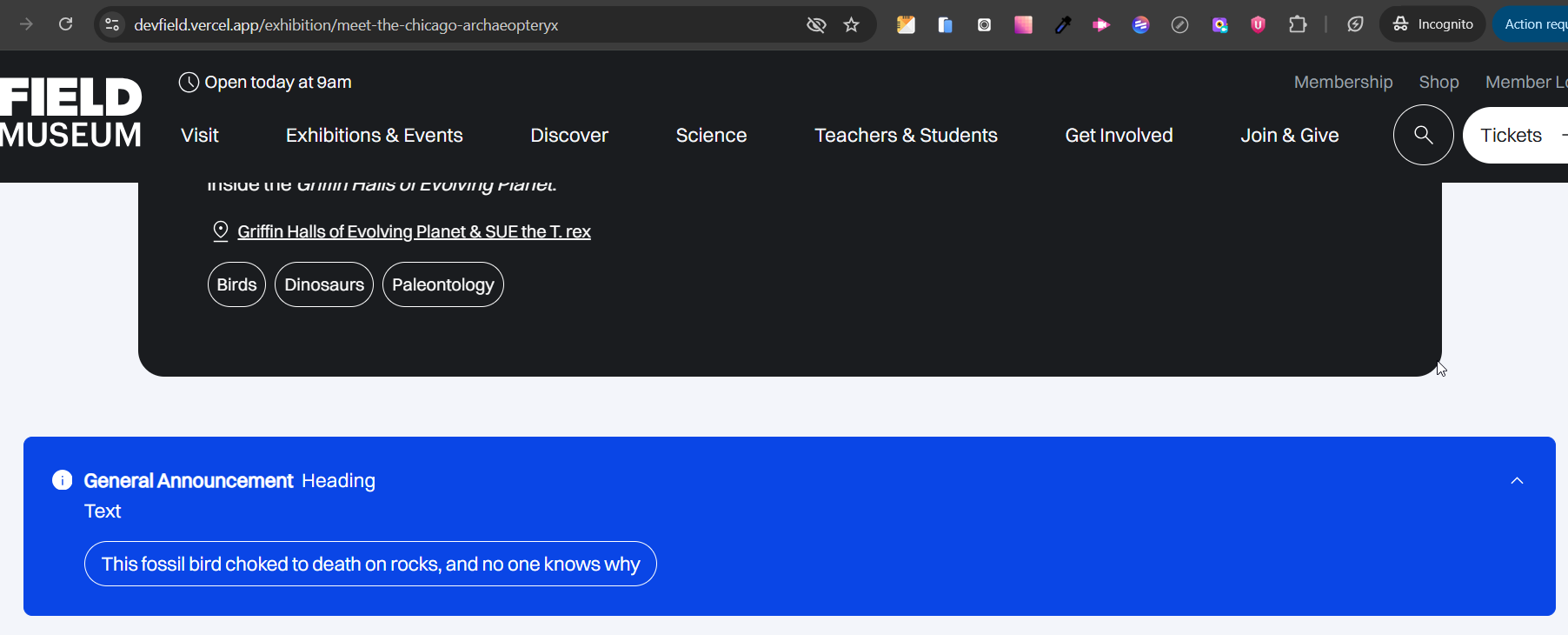Screen dimensions: 1568x635
Task: Bookmark this page with the star icon
Action: pyautogui.click(x=852, y=24)
